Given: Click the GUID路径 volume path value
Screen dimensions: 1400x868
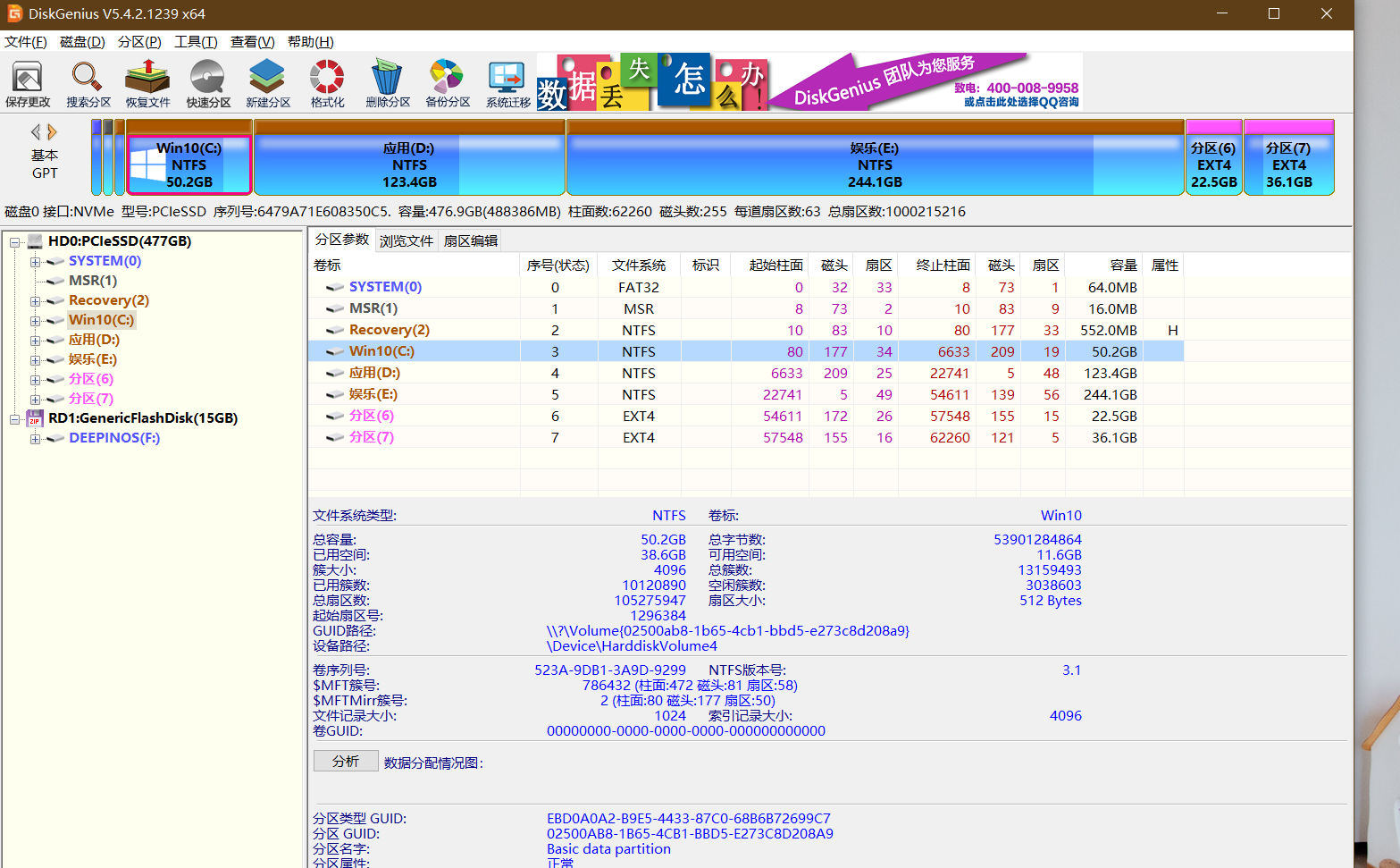Looking at the screenshot, I should [x=728, y=631].
